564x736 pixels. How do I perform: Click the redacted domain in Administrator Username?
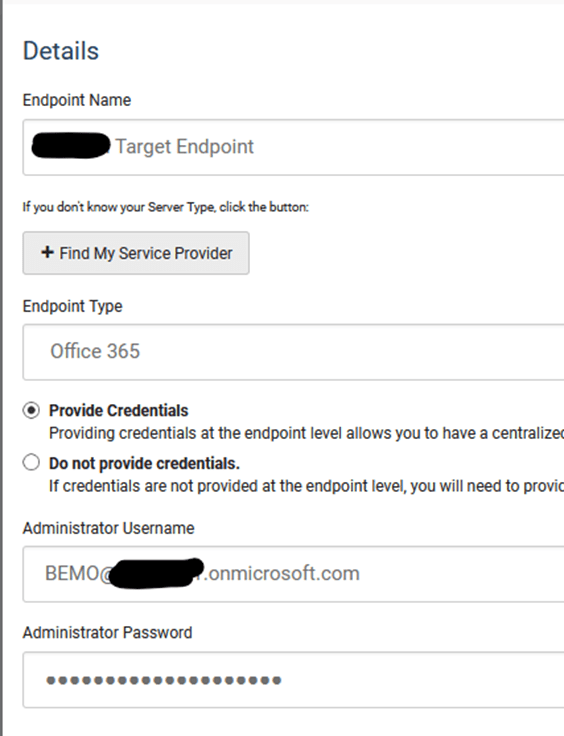[157, 573]
